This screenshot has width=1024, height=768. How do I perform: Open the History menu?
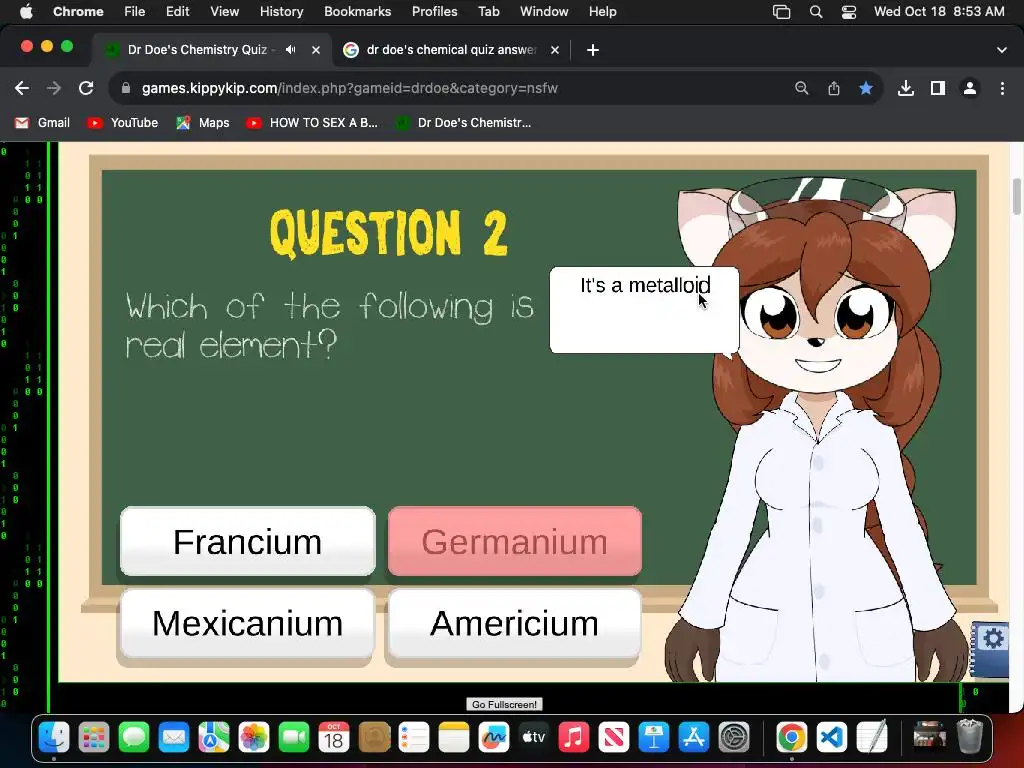click(281, 12)
